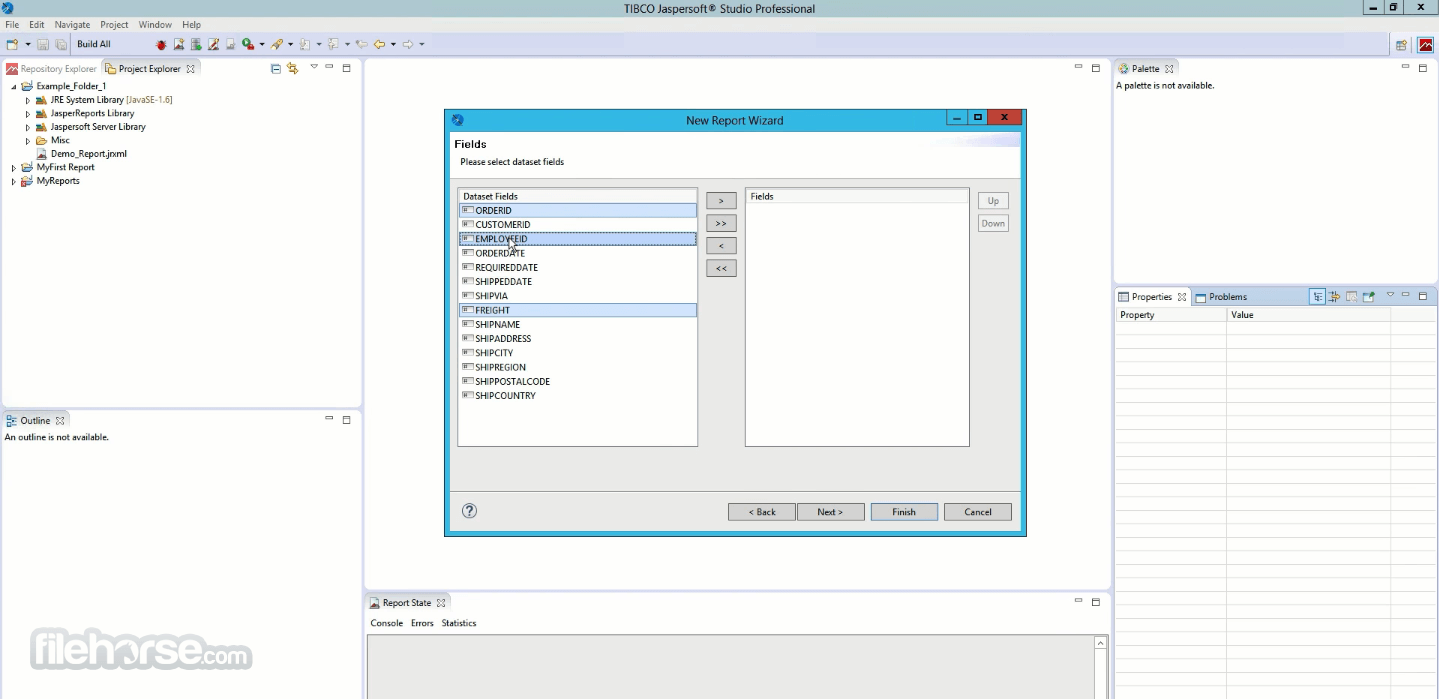
Task: Click the << remove all fields button
Action: pos(721,268)
